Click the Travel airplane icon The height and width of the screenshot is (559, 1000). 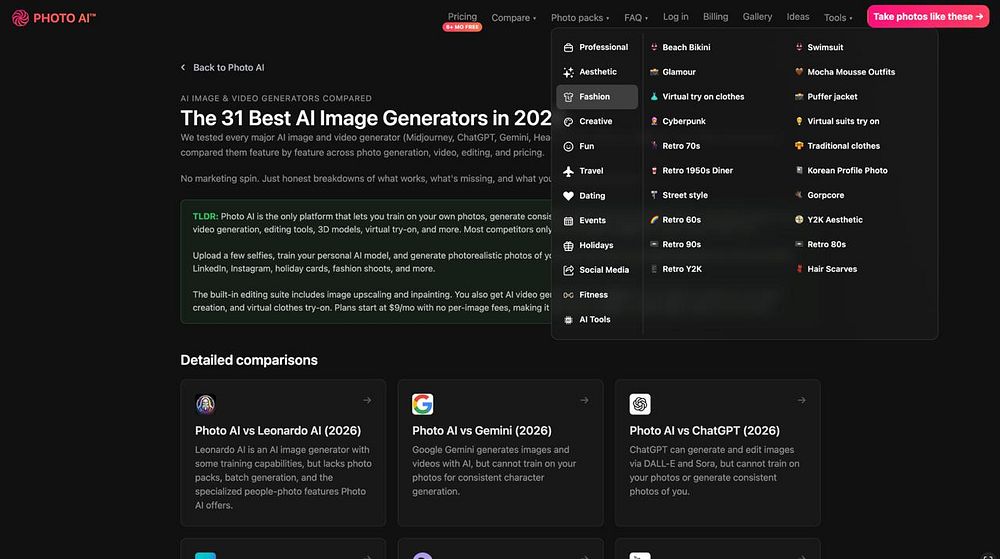[568, 171]
